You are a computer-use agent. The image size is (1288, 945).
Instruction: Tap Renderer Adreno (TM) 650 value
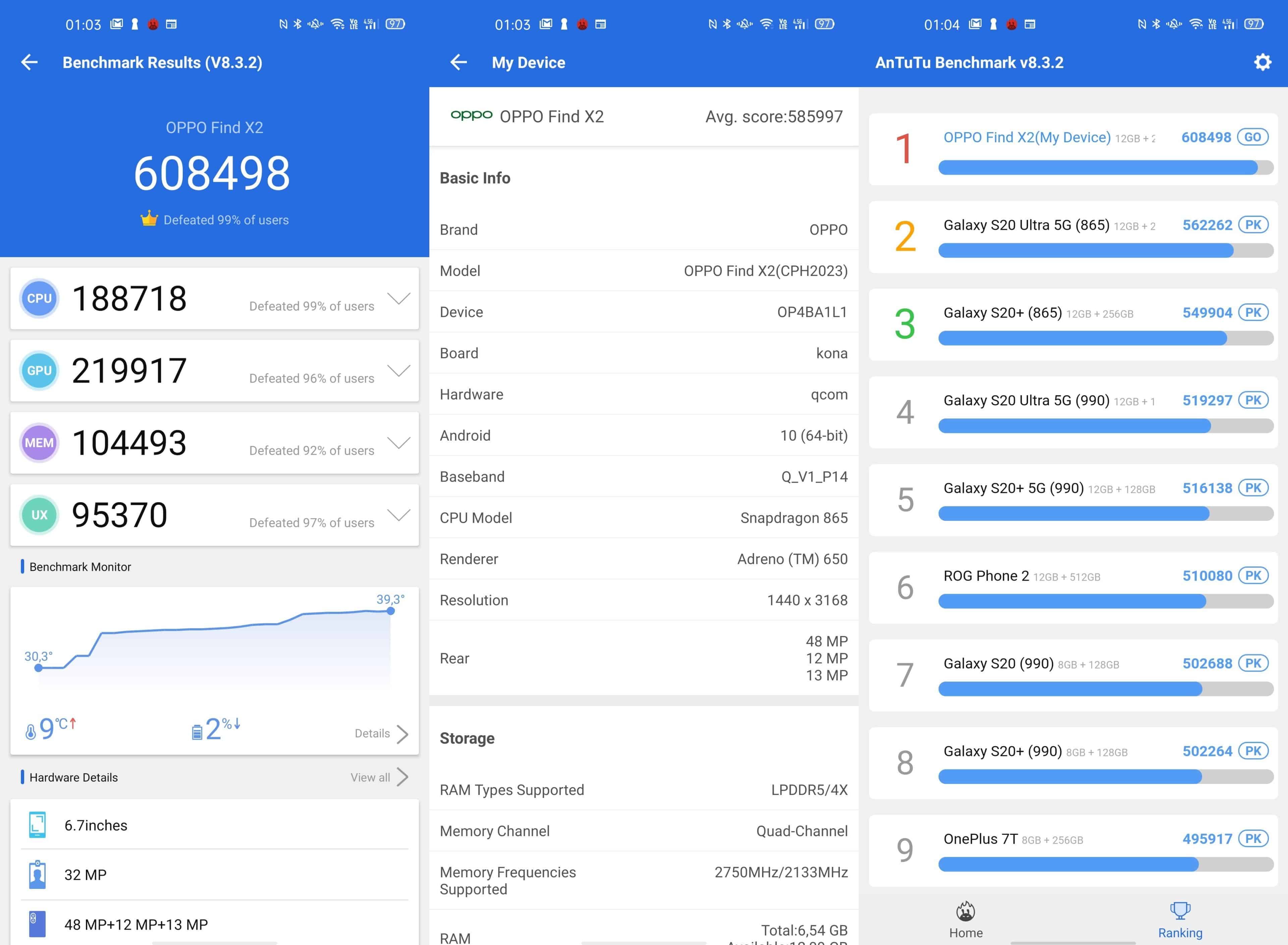pyautogui.click(x=792, y=559)
